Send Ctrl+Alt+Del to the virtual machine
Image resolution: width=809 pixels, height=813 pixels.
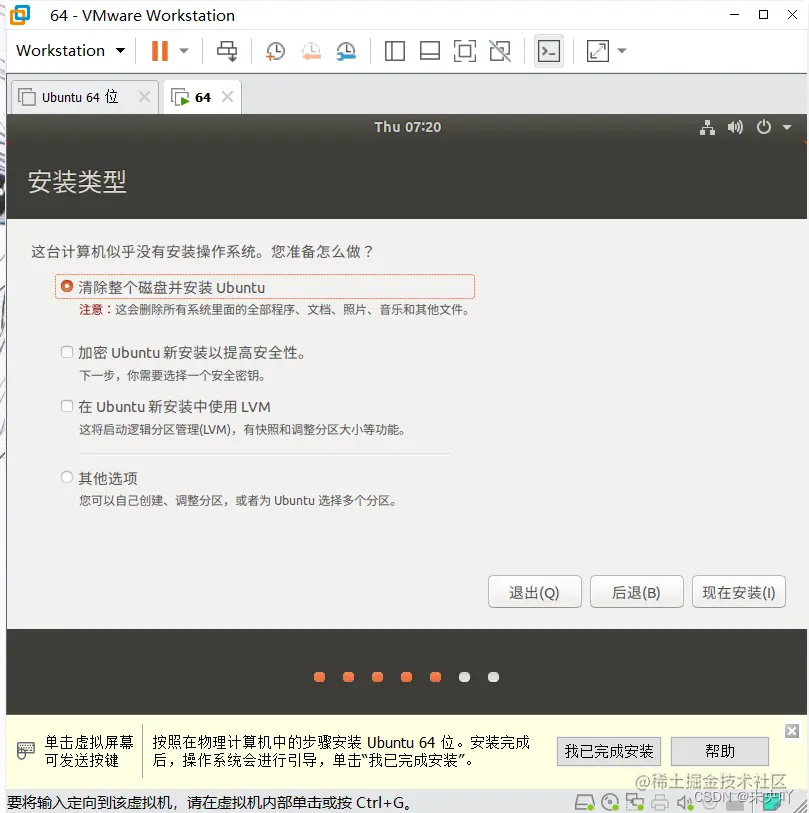(227, 51)
